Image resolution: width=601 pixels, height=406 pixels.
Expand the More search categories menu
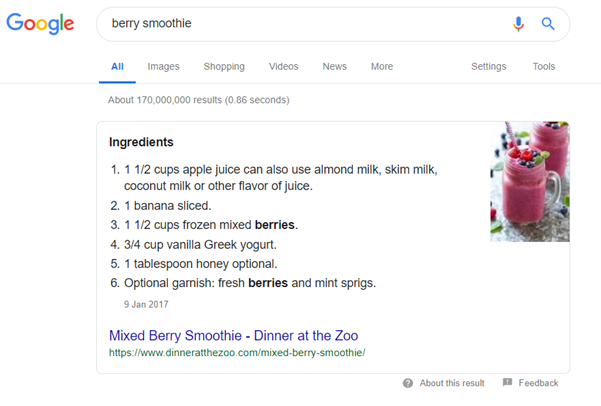(x=382, y=66)
